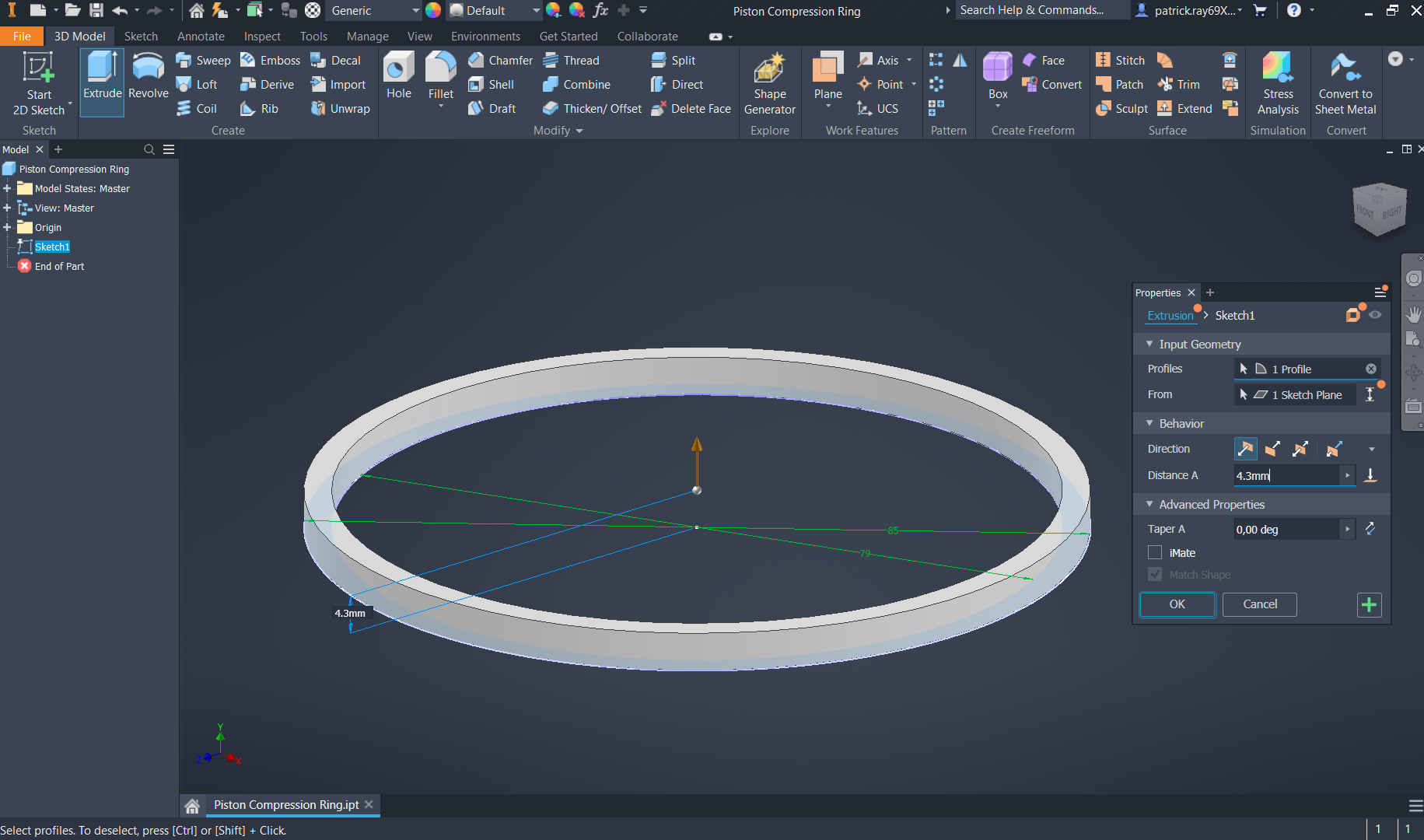
Task: Expand the Origin folder in browser
Action: click(8, 227)
